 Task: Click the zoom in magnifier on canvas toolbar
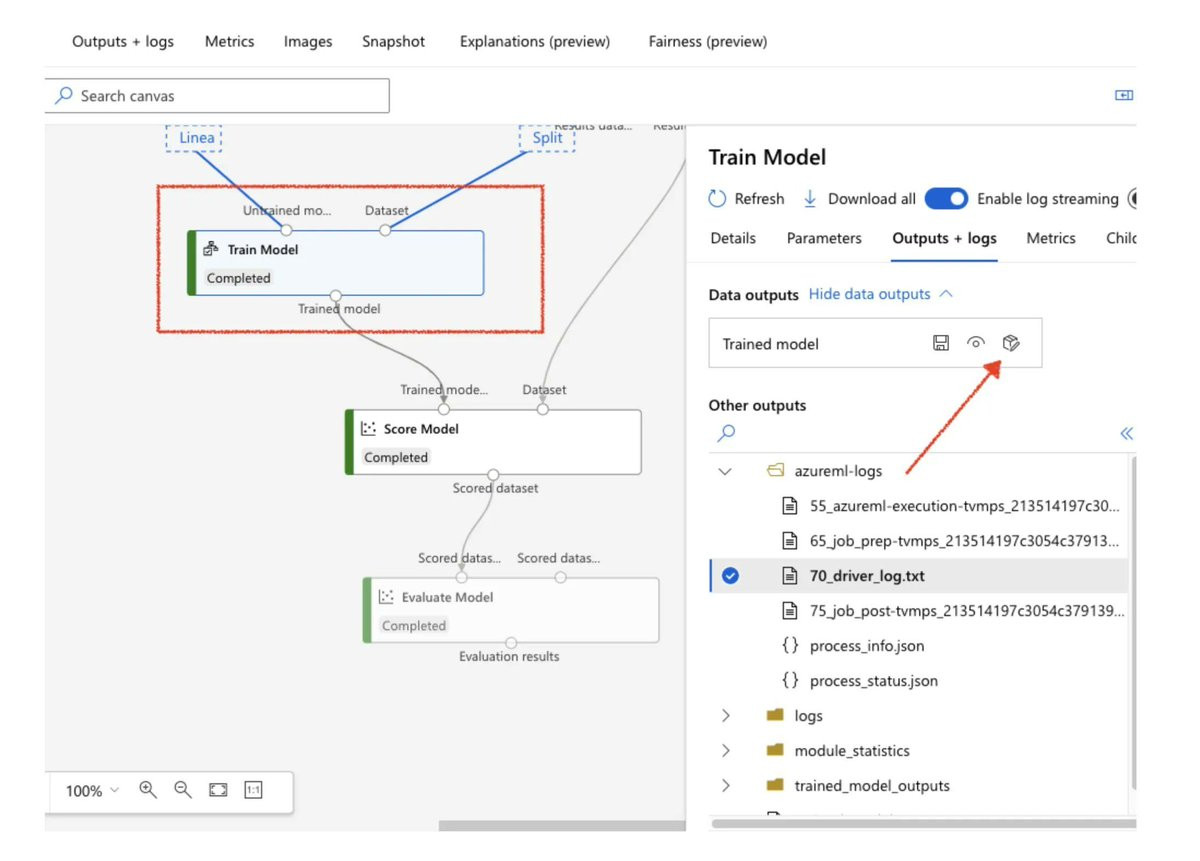coord(148,789)
